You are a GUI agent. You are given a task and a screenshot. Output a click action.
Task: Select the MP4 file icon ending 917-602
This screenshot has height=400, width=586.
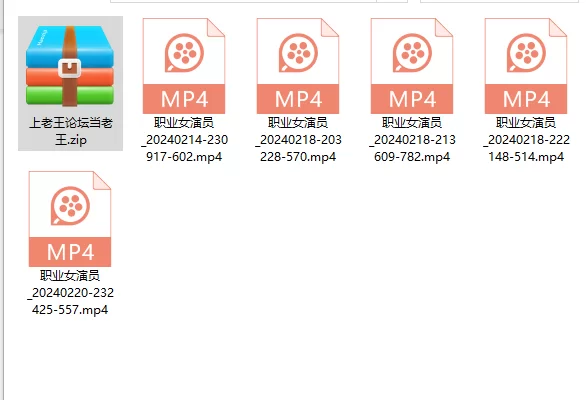click(184, 66)
